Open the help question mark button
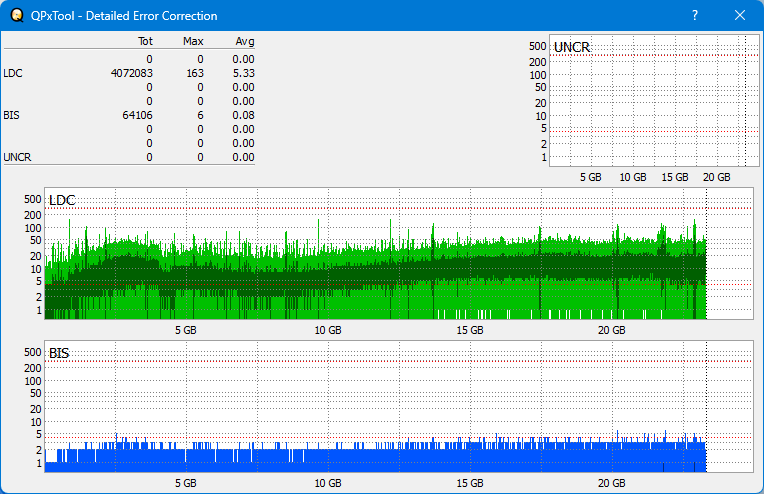764x494 pixels. click(695, 16)
